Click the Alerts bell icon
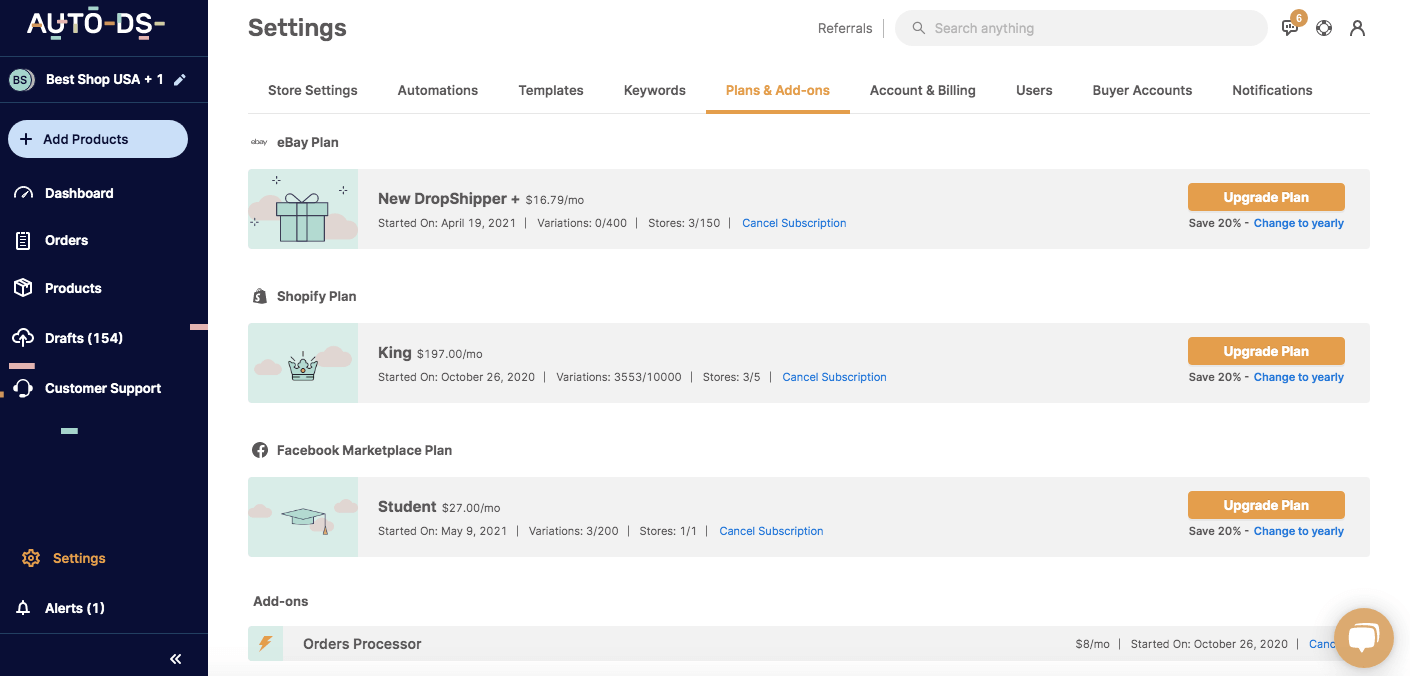The image size is (1410, 676). (24, 608)
